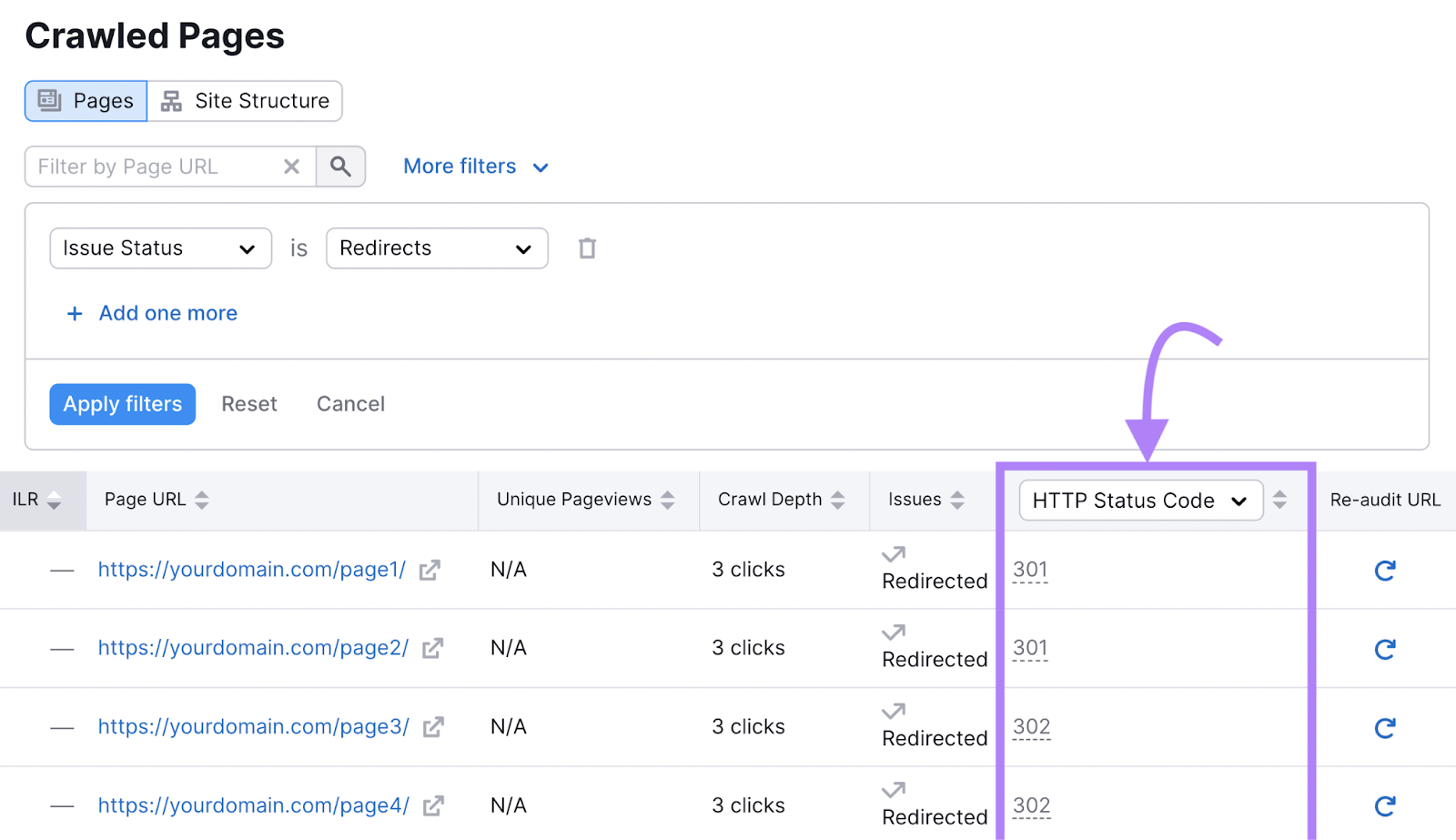Screen dimensions: 1456x840
Task: Open the HTTP Status Code column dropdown
Action: [1140, 500]
